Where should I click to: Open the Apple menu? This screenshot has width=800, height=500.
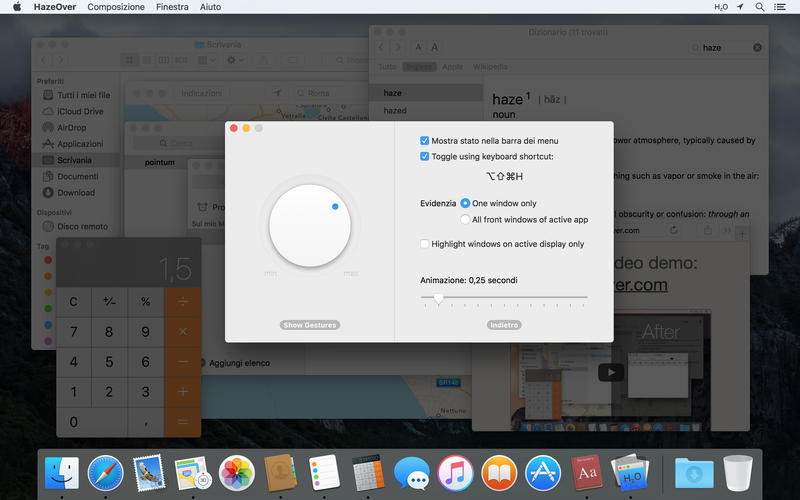(x=17, y=7)
